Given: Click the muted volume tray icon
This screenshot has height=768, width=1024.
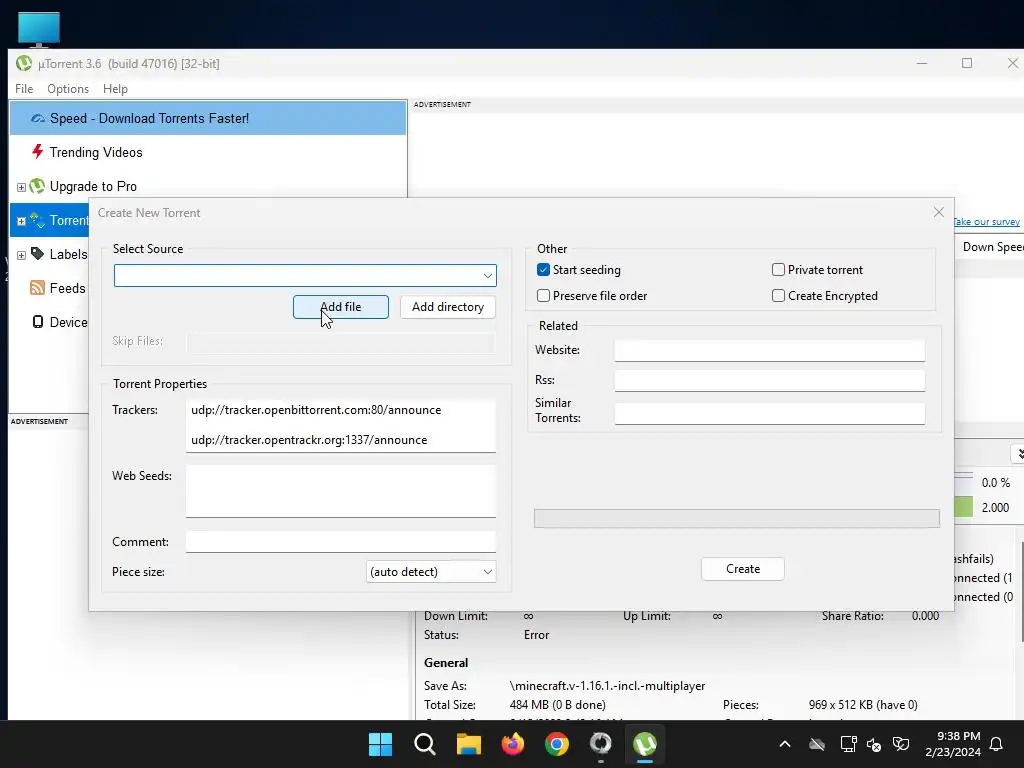Looking at the screenshot, I should [874, 744].
